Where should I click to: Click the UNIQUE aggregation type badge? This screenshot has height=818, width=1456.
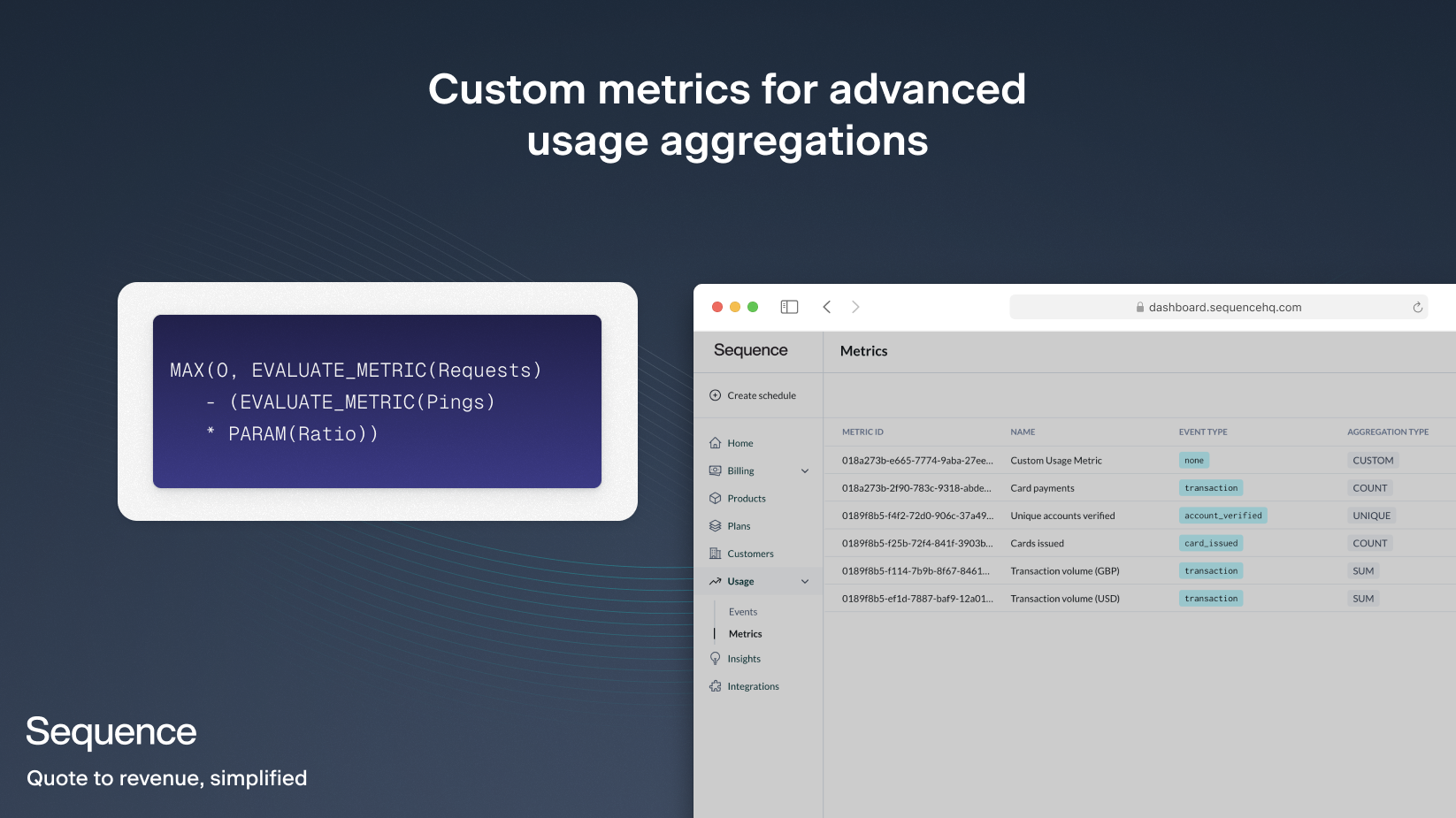pyautogui.click(x=1371, y=516)
